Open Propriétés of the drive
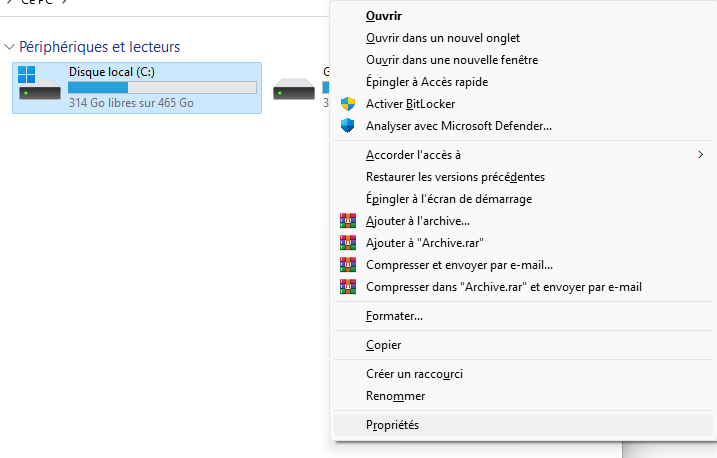 523,425
